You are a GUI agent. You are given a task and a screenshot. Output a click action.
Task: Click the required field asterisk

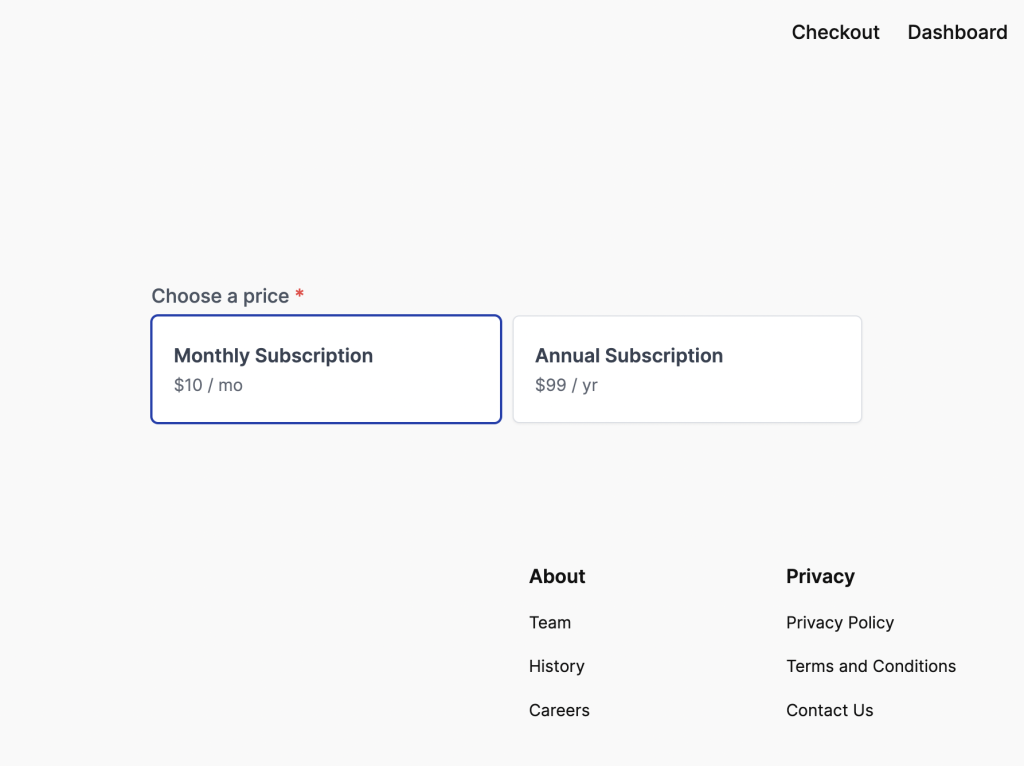299,295
